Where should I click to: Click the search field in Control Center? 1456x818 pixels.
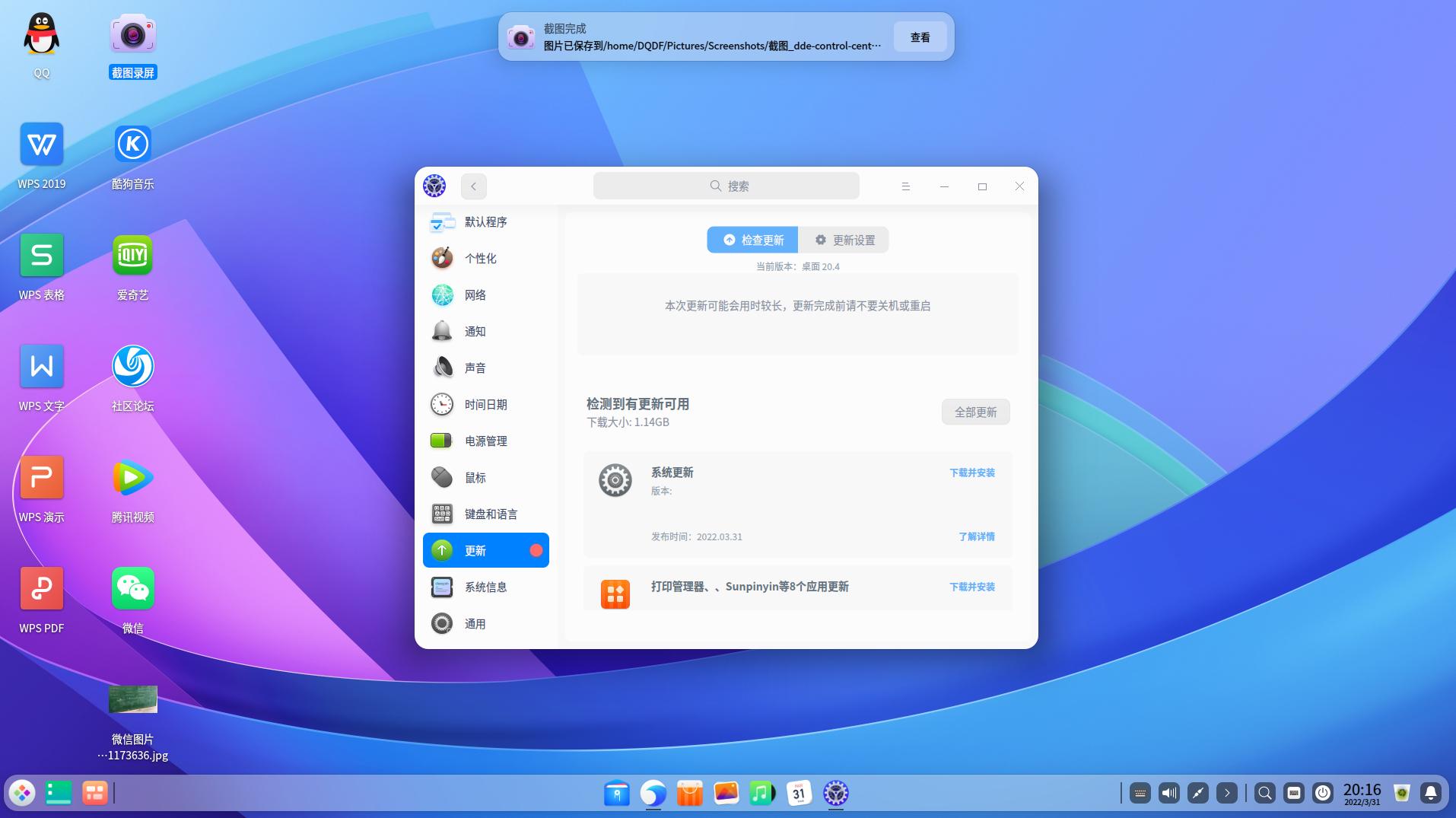(726, 185)
